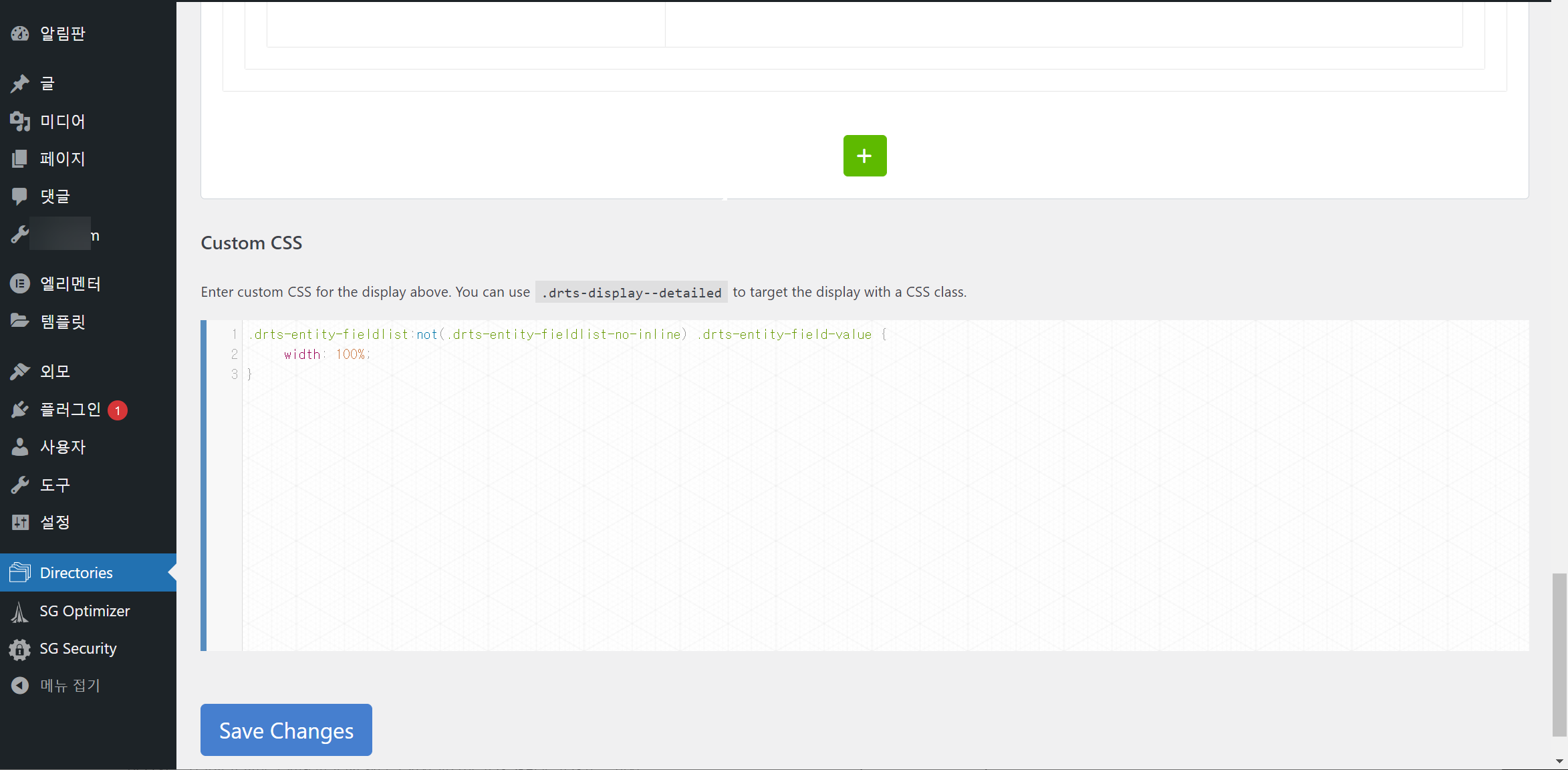Click the dashboard gauge icon
The width and height of the screenshot is (1568, 770).
20,33
